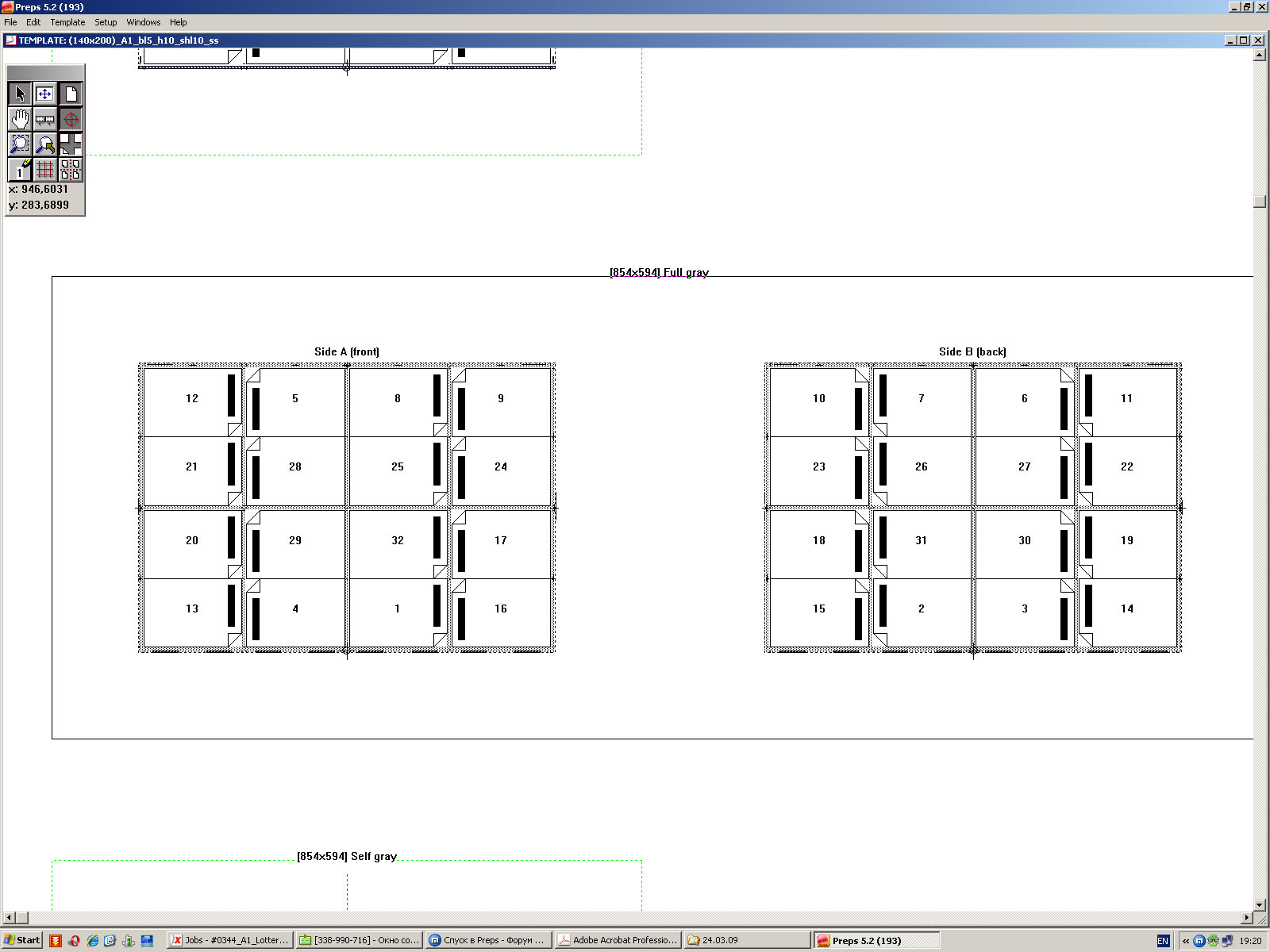
Task: Click the blue envelope refresh quick launch icon
Action: pos(110,940)
